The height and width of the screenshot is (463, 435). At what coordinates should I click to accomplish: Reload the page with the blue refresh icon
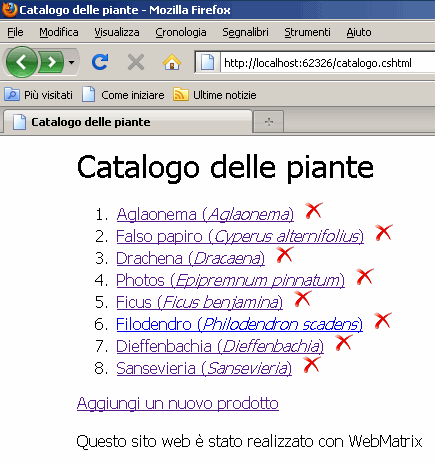[100, 62]
